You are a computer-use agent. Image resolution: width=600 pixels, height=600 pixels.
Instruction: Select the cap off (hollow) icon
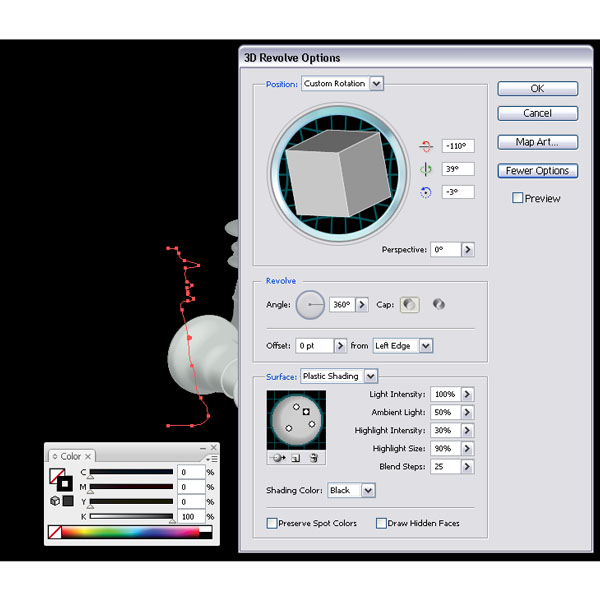click(439, 304)
